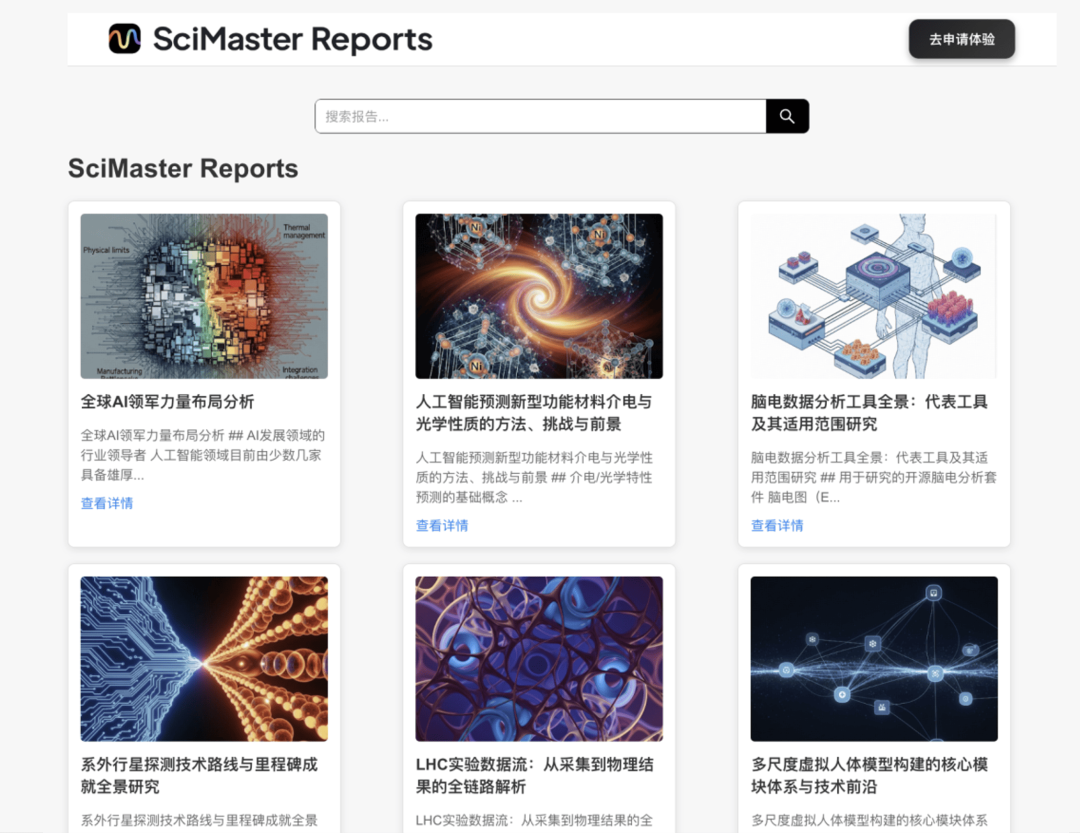
Task: Open galaxy spiral thumbnail of 人工智能预测新型功能材料 report
Action: tap(539, 296)
